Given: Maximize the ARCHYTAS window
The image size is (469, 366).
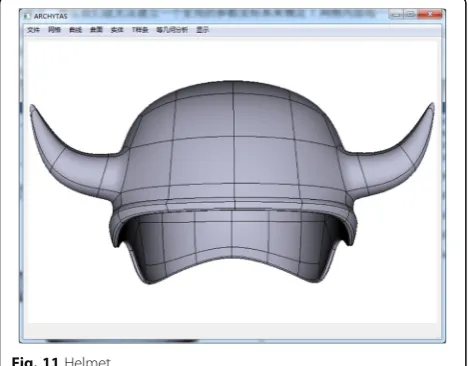Looking at the screenshot, I should [x=410, y=14].
